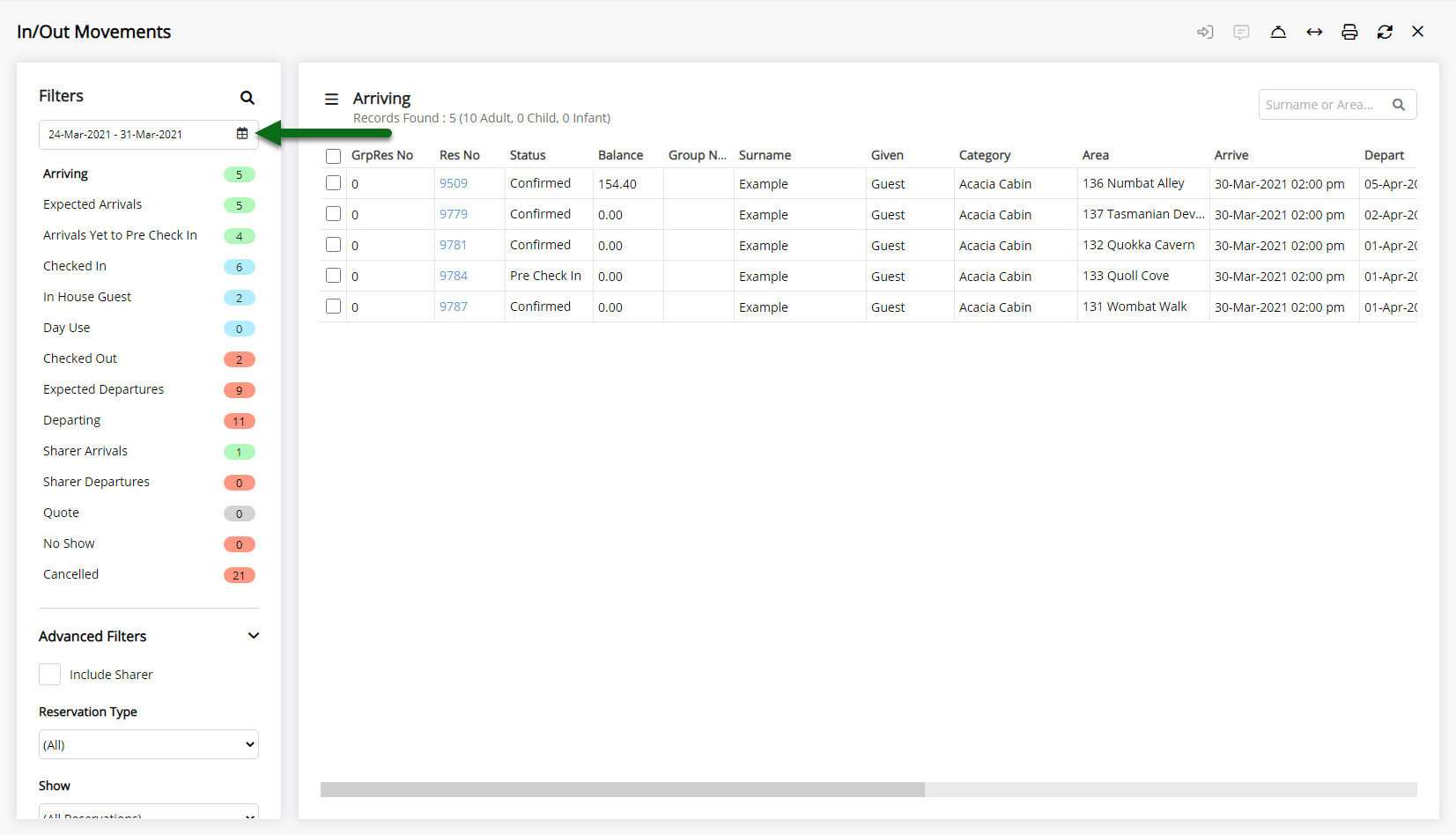Sort by the Arrive column header
The width and height of the screenshot is (1456, 835).
click(x=1231, y=155)
